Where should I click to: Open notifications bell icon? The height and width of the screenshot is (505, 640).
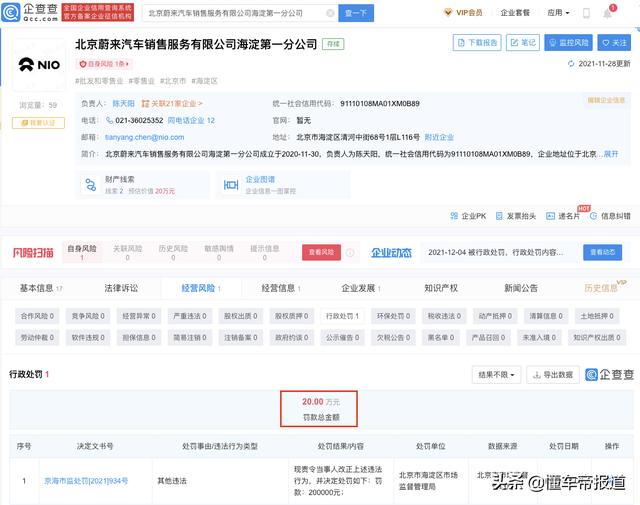pos(607,13)
